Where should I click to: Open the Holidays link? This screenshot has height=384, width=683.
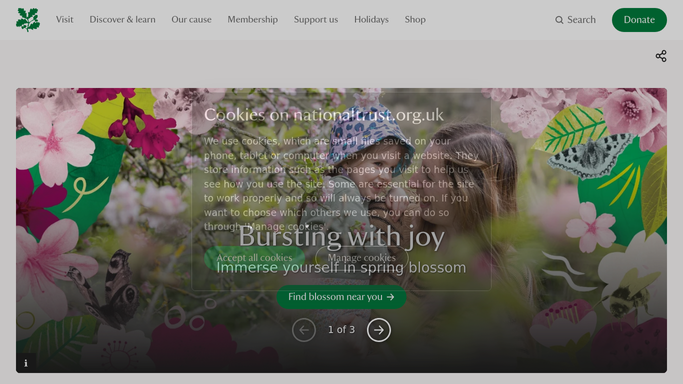pos(371,20)
